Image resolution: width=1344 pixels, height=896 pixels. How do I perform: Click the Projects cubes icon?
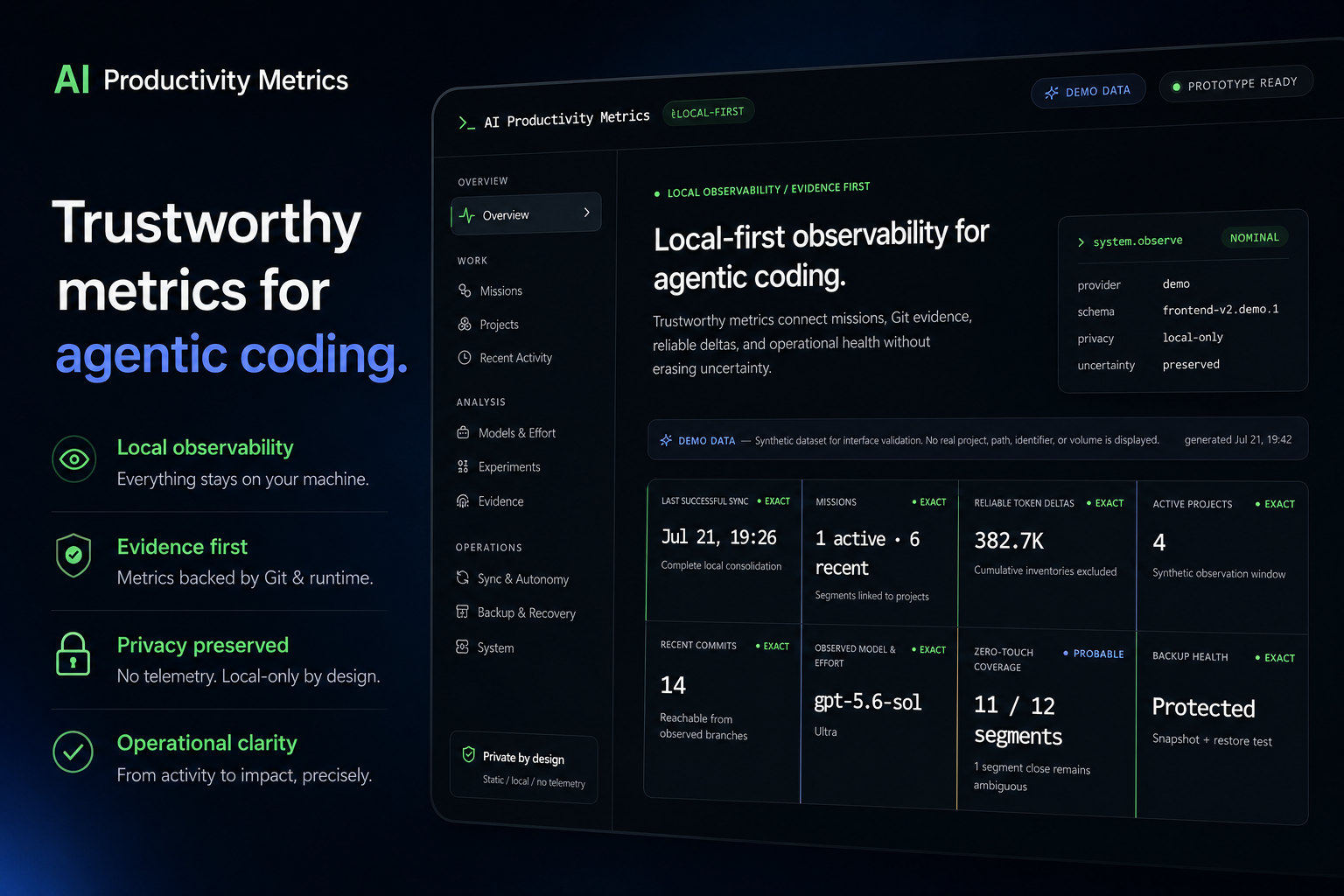pyautogui.click(x=465, y=324)
